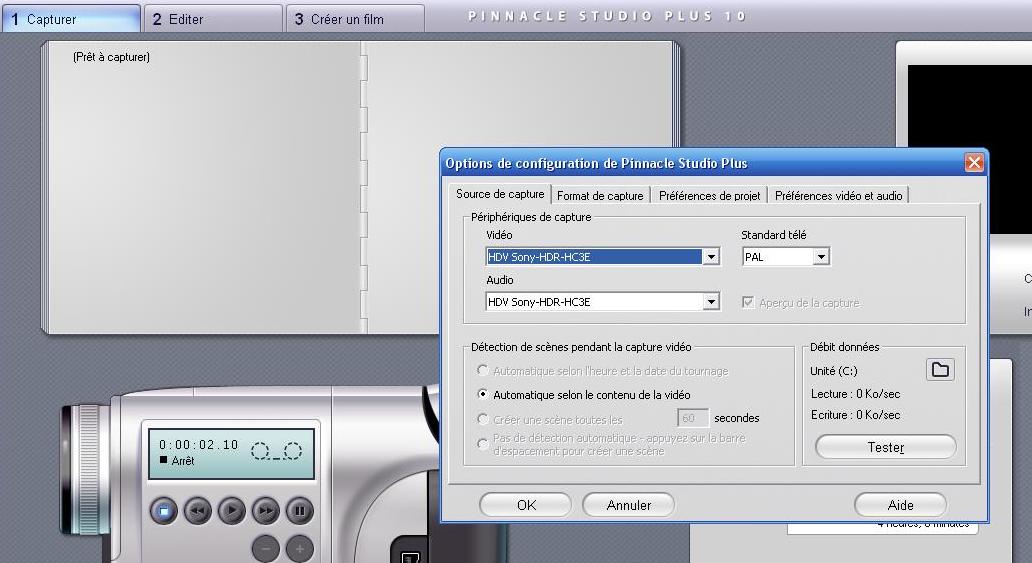Switch to the 'Source de capture' tab
Image resolution: width=1032 pixels, height=563 pixels.
500,194
